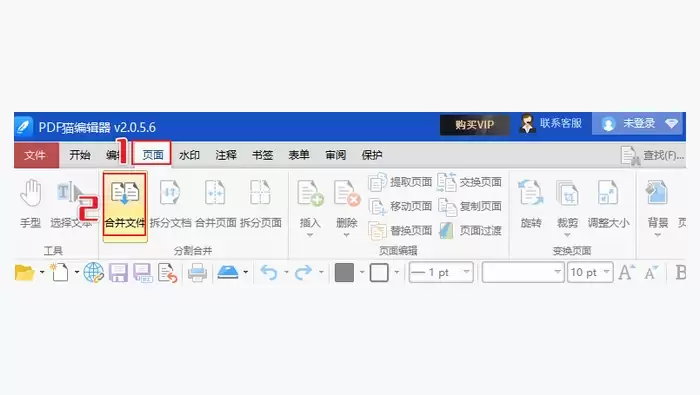The height and width of the screenshot is (395, 700).
Task: Click the Crop (裁剪) icon
Action: [567, 193]
